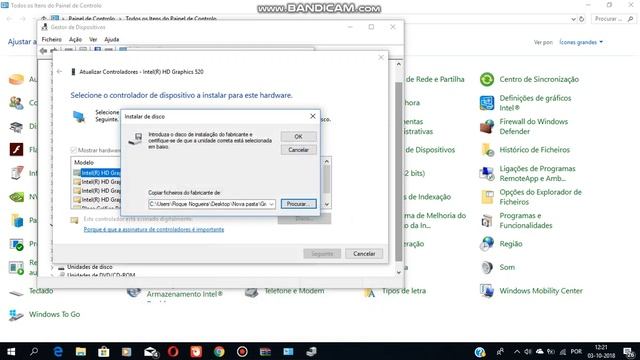
Task: Open Windows To Go icon
Action: click(16, 315)
